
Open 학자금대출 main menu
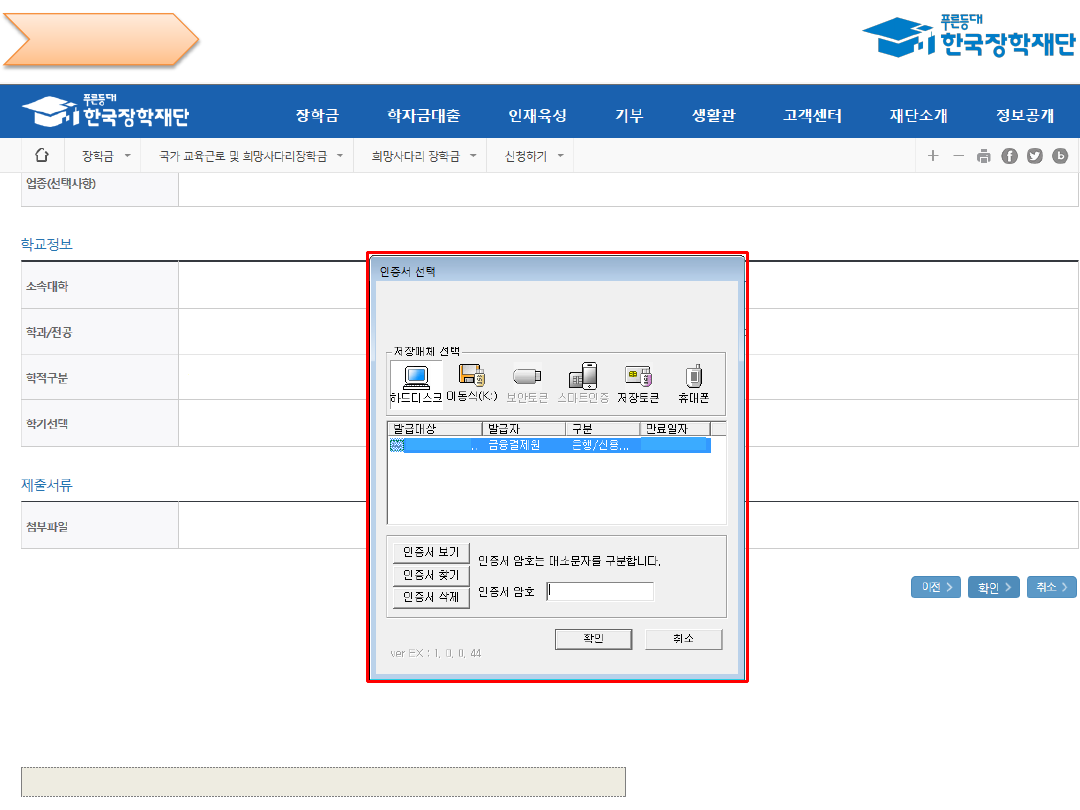(x=423, y=115)
